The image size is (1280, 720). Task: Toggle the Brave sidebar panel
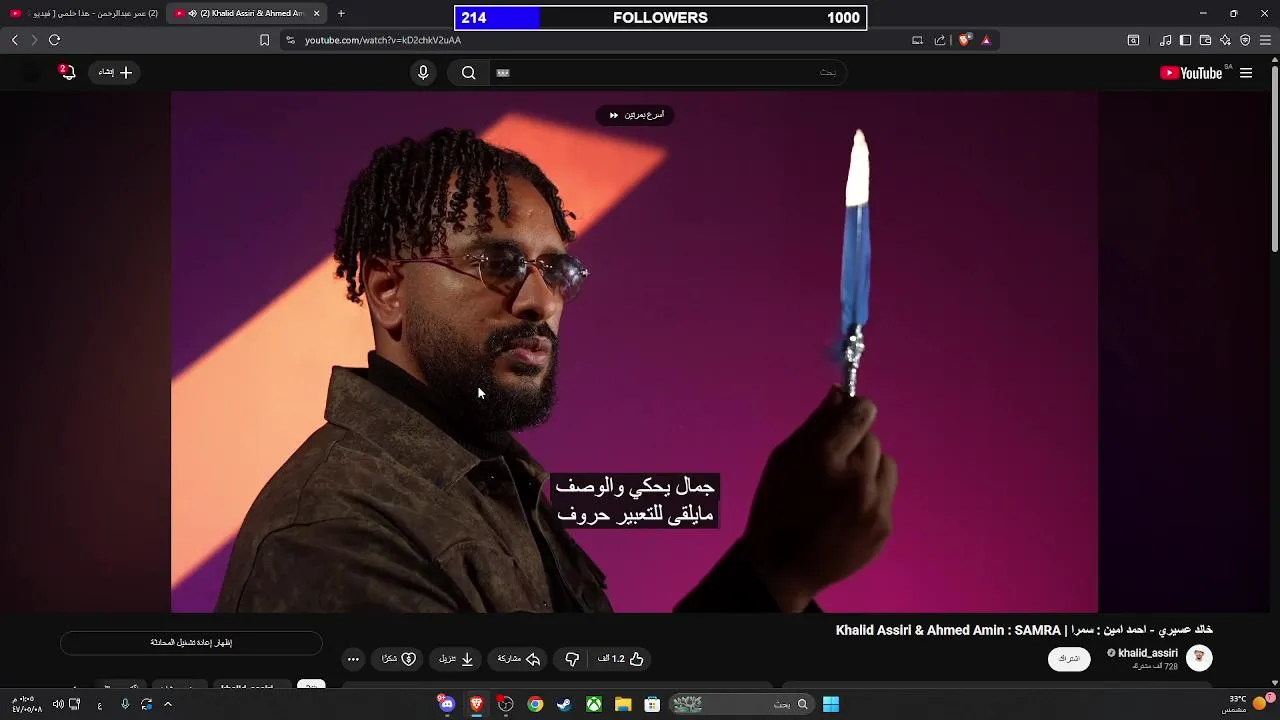(x=1185, y=40)
